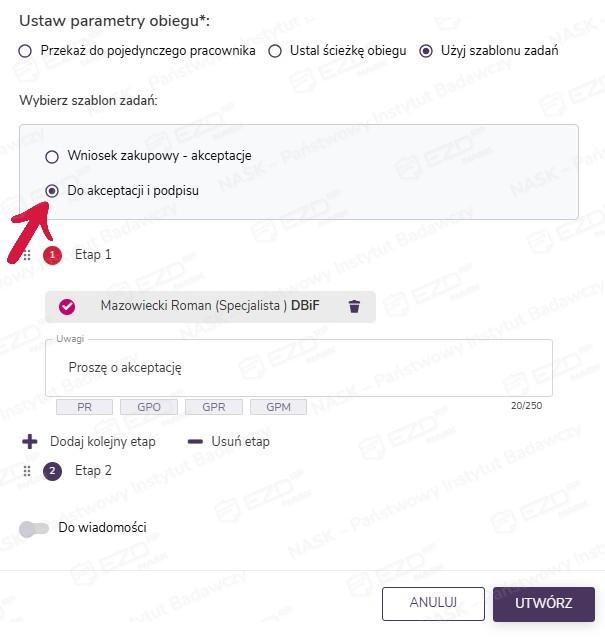Cancel with the ANULUJ button
605x639 pixels.
433,603
